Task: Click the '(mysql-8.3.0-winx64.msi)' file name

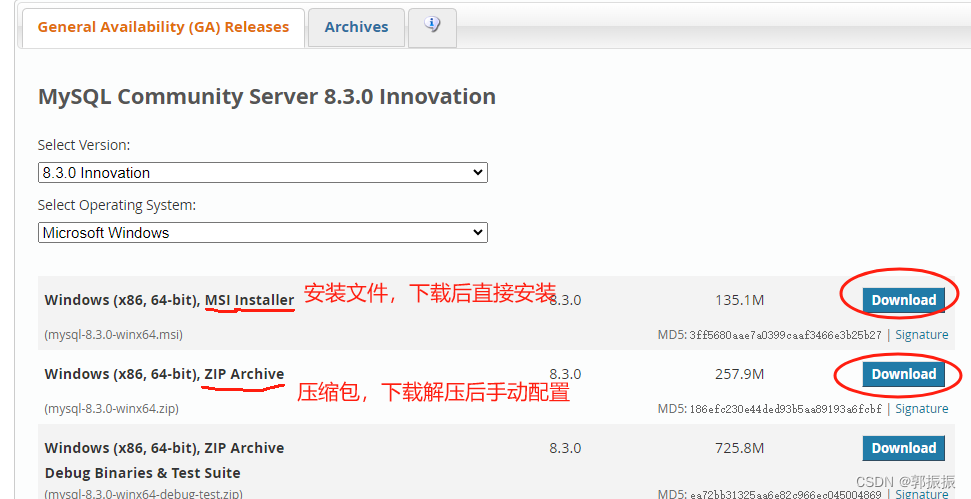Action: point(113,335)
